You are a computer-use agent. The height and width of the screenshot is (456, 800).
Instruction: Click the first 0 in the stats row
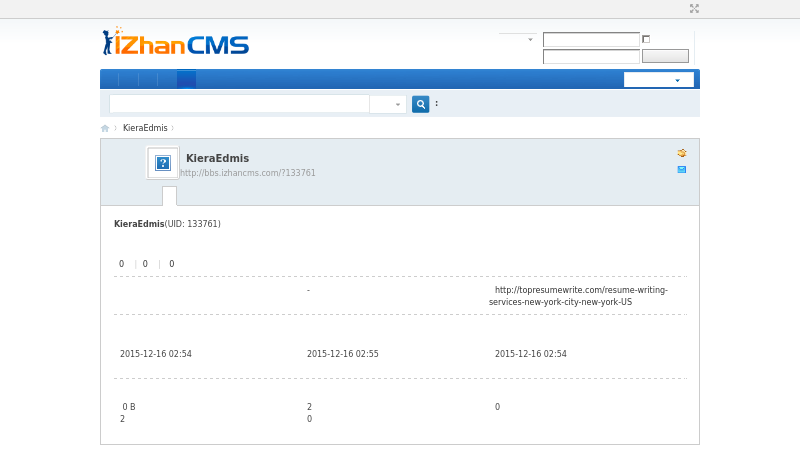point(121,264)
